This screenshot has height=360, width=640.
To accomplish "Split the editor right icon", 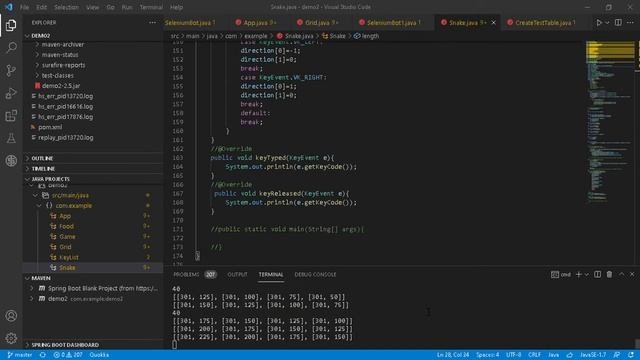I will (x=618, y=22).
